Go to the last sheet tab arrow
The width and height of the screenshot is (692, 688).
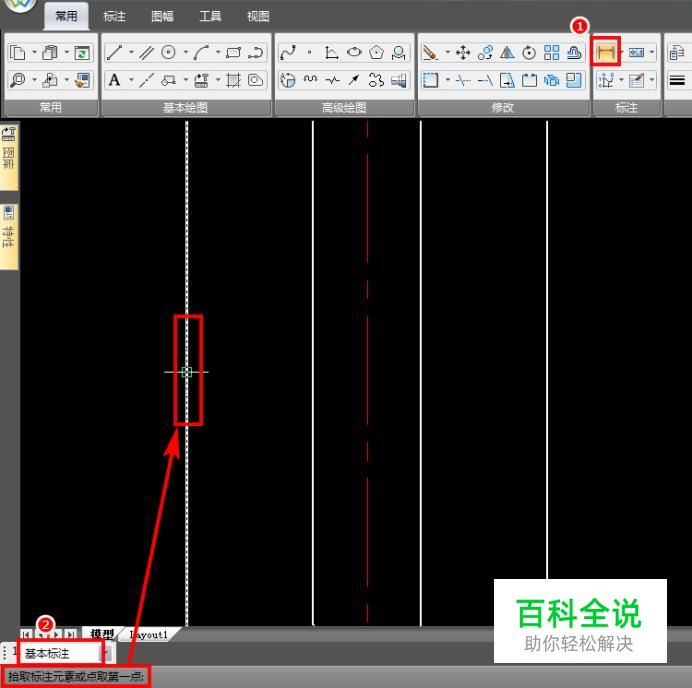pos(71,635)
